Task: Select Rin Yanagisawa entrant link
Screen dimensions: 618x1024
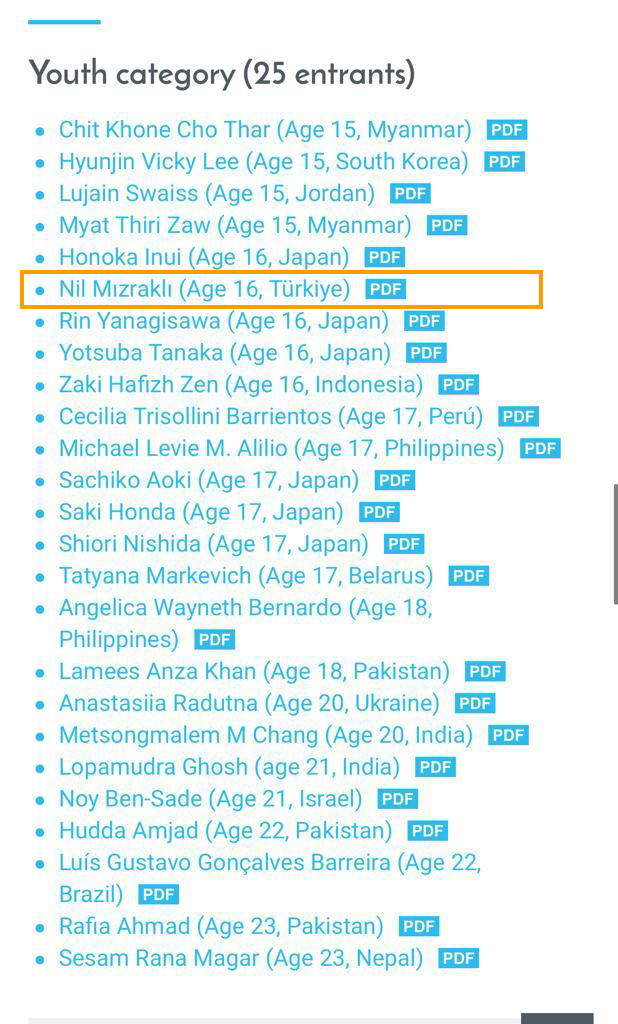Action: click(224, 321)
